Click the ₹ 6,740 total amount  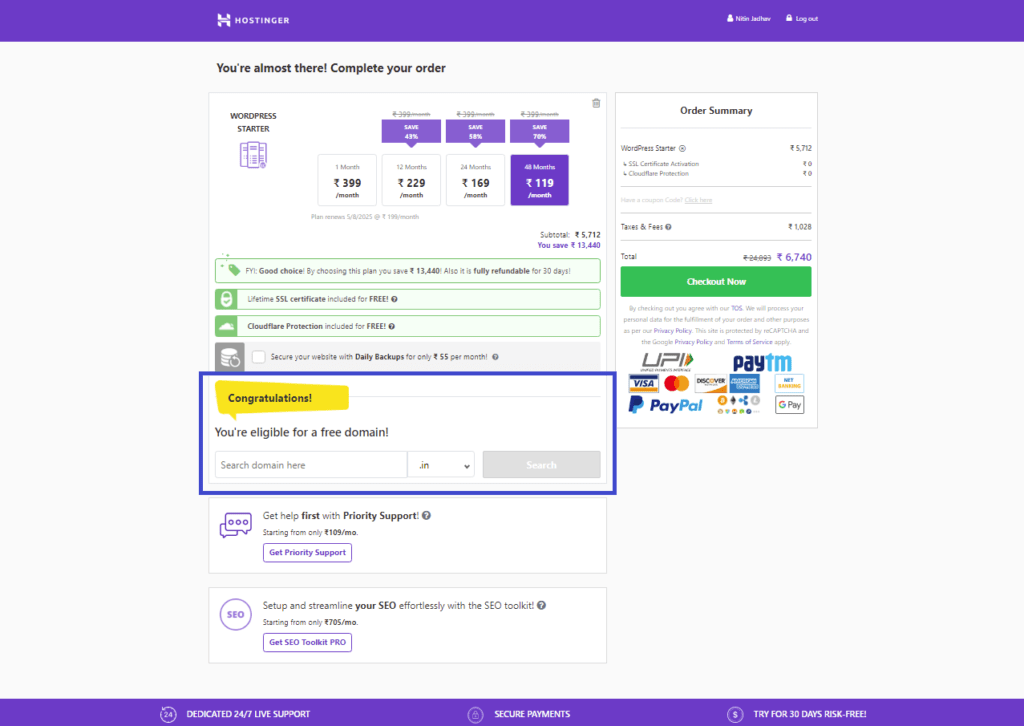pos(794,257)
